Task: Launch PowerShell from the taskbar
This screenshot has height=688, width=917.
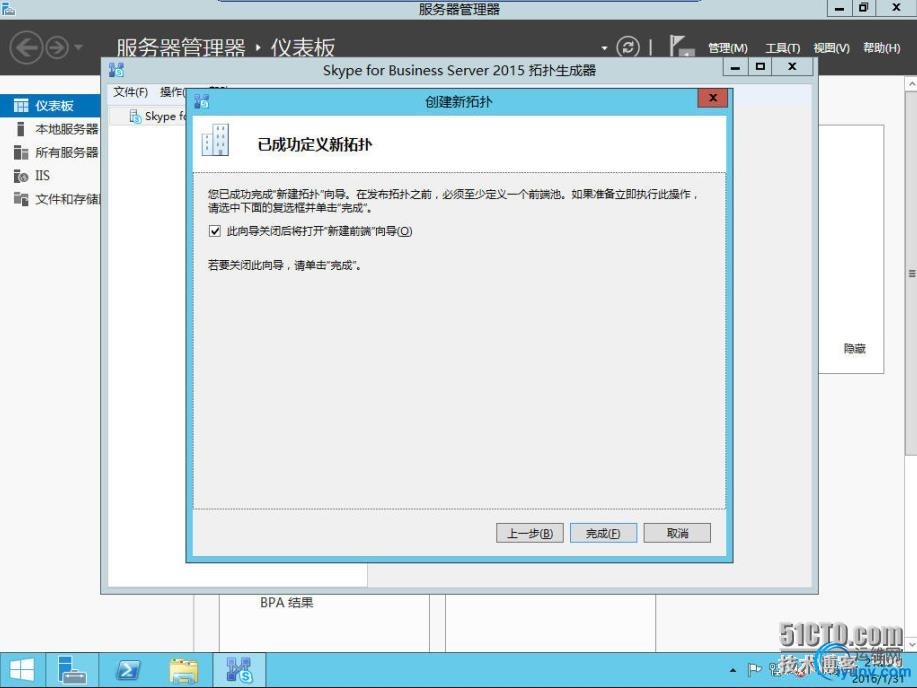Action: click(x=128, y=670)
